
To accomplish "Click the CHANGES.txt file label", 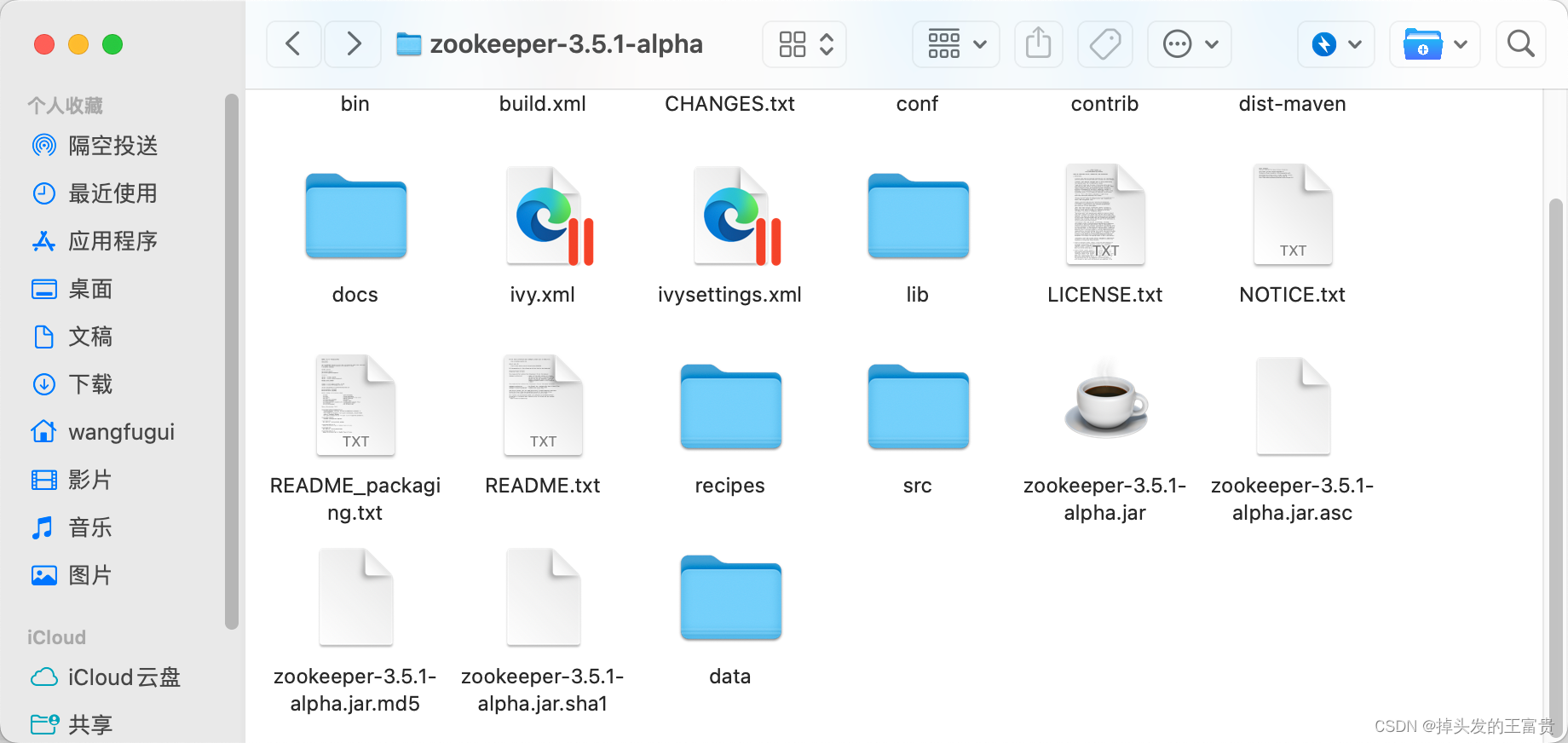I will point(730,104).
